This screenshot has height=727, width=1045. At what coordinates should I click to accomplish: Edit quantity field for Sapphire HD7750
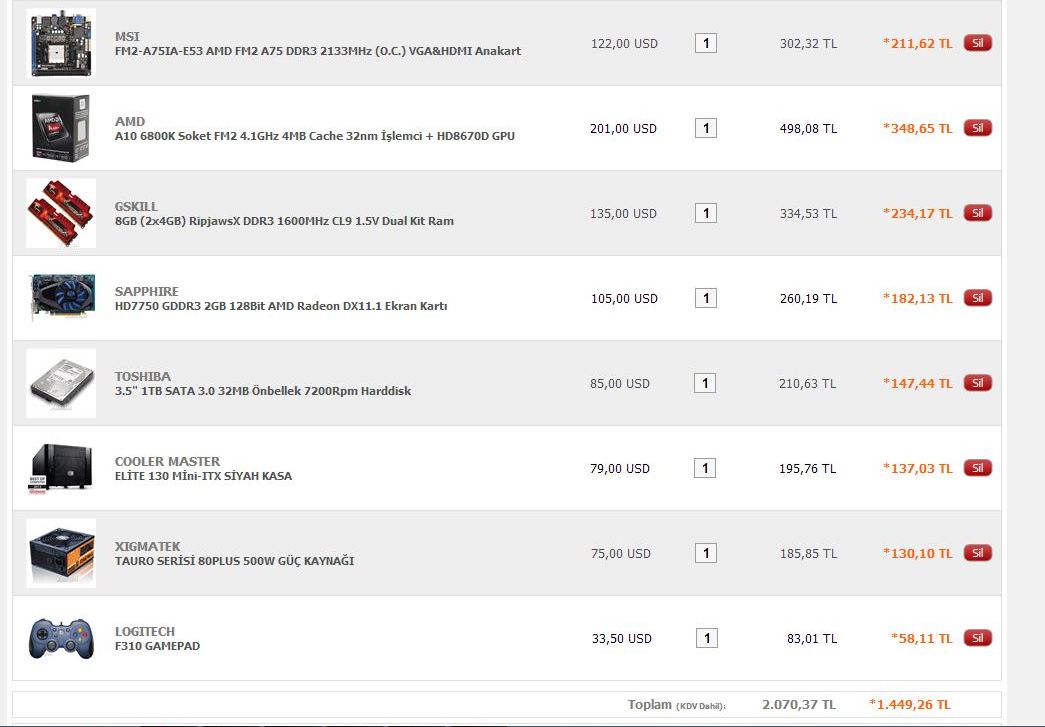[x=706, y=298]
